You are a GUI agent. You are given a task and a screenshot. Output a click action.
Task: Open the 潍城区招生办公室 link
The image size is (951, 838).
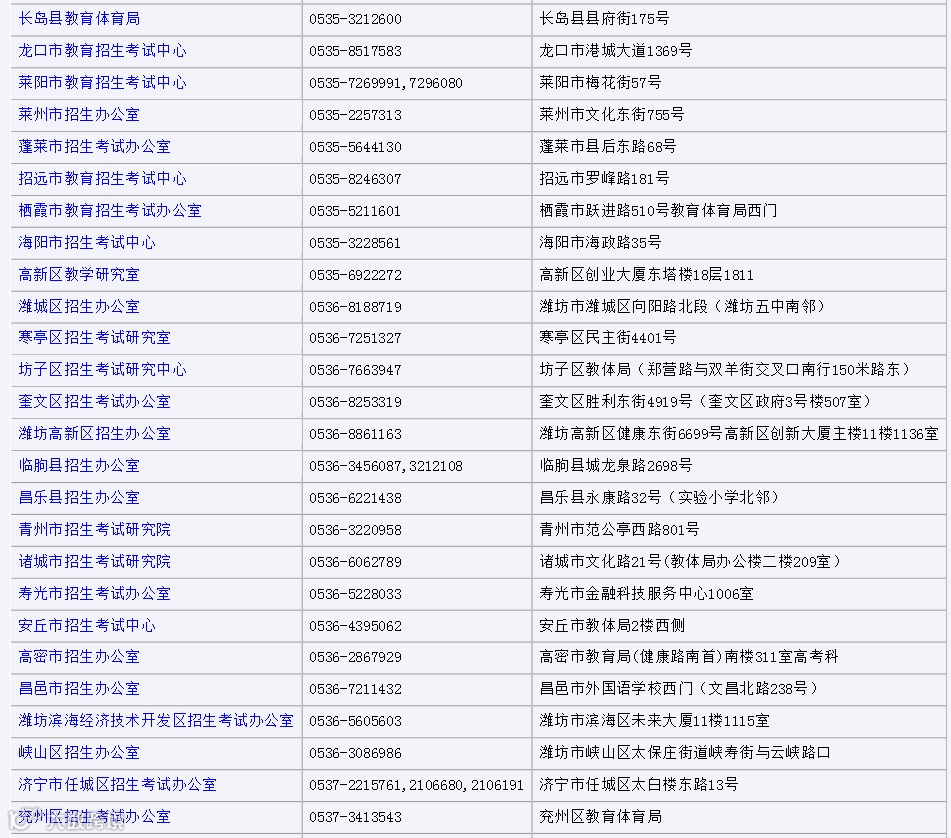click(x=79, y=306)
